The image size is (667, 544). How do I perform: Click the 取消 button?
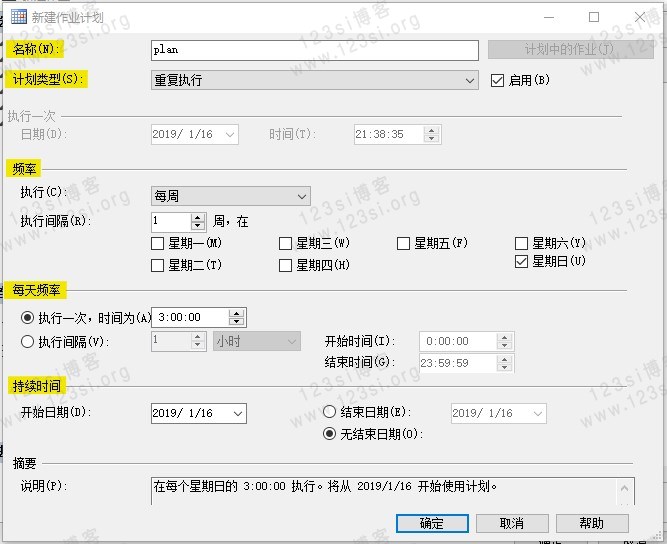point(512,523)
